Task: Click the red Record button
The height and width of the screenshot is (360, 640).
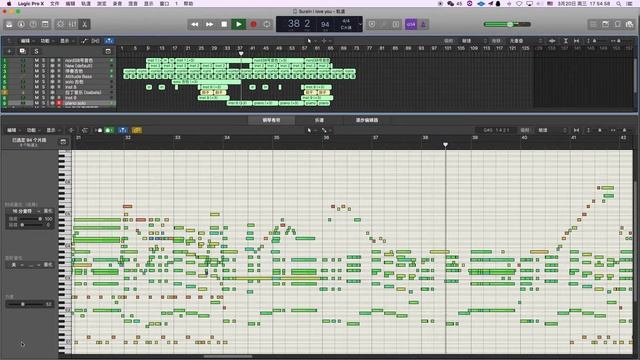Action: pos(253,24)
